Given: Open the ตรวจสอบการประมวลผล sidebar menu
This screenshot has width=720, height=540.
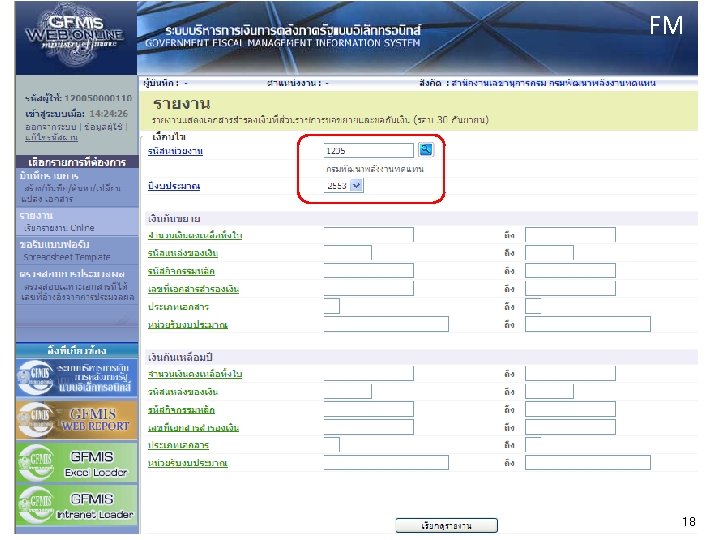Looking at the screenshot, I should (x=77, y=285).
